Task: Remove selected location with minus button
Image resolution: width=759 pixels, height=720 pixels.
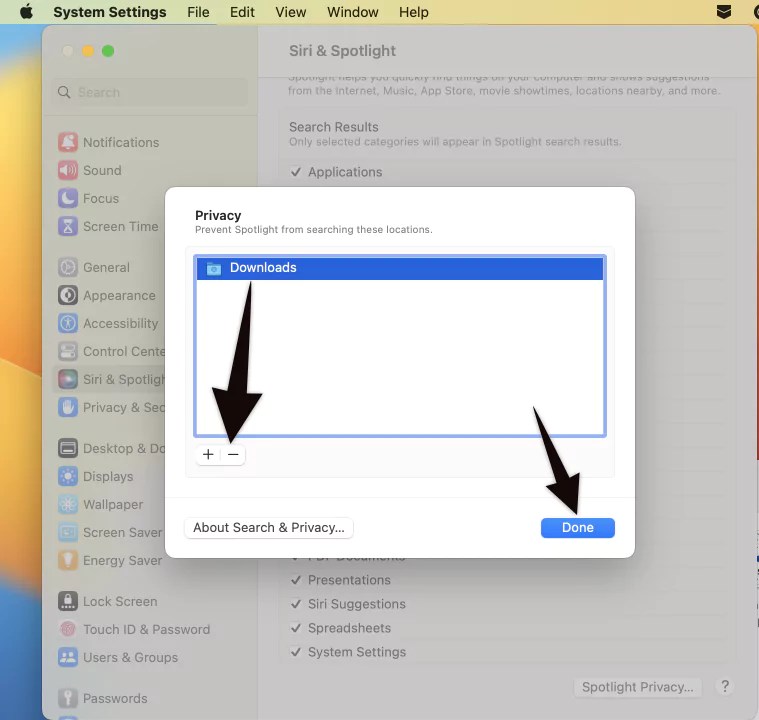Action: click(233, 454)
